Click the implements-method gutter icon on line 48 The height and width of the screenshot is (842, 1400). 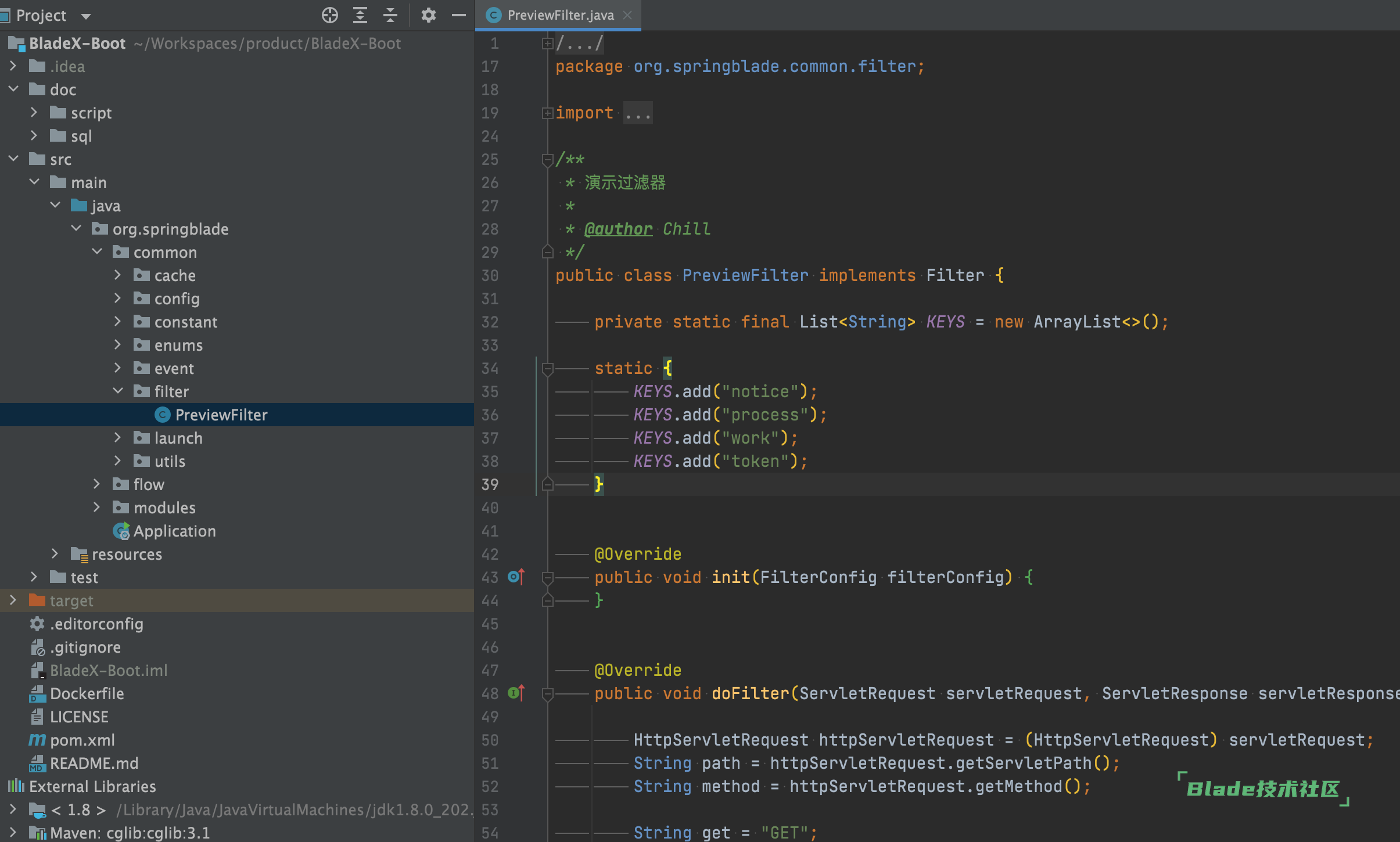click(x=516, y=693)
